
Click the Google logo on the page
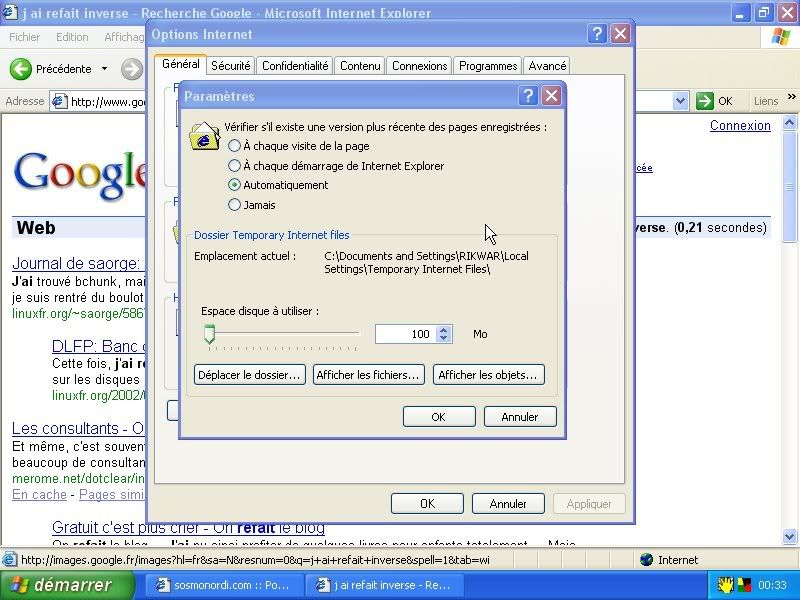pos(79,176)
